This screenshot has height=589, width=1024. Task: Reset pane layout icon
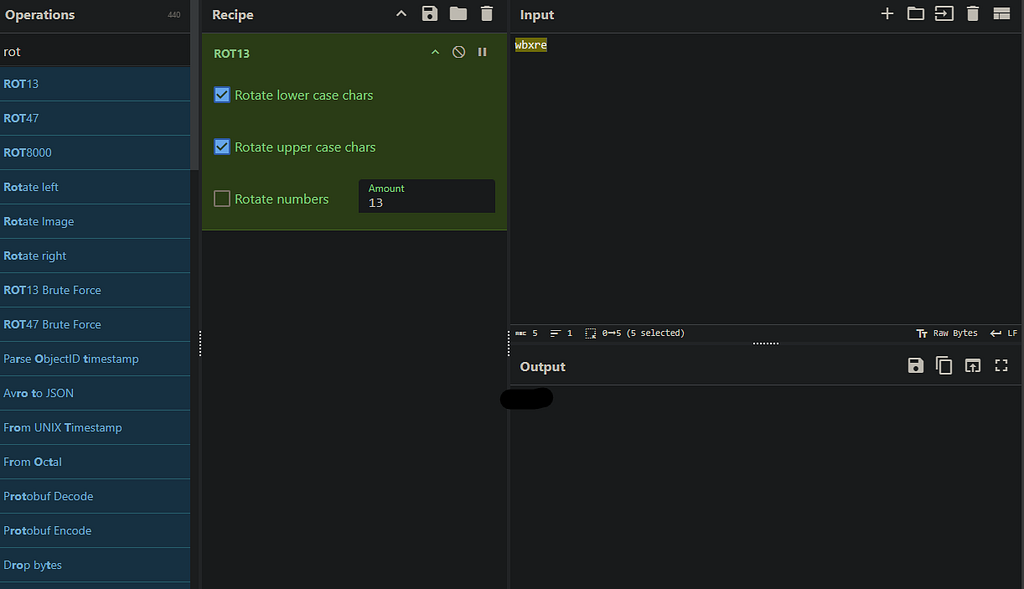[x=1001, y=14]
